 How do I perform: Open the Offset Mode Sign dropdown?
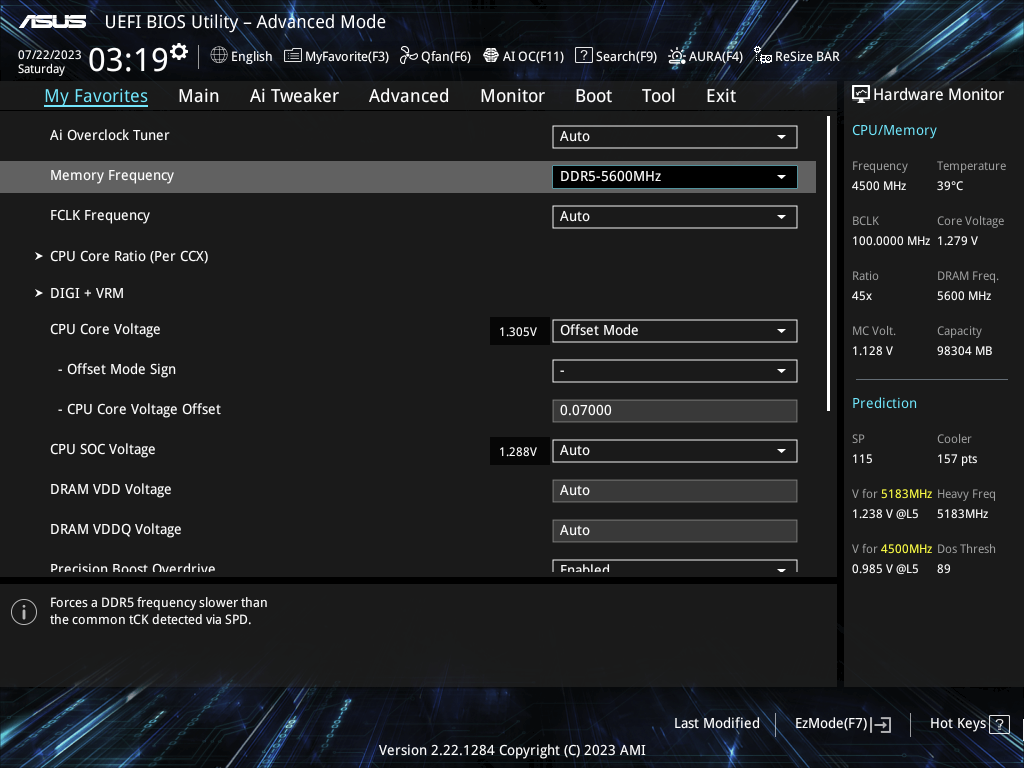pyautogui.click(x=675, y=371)
